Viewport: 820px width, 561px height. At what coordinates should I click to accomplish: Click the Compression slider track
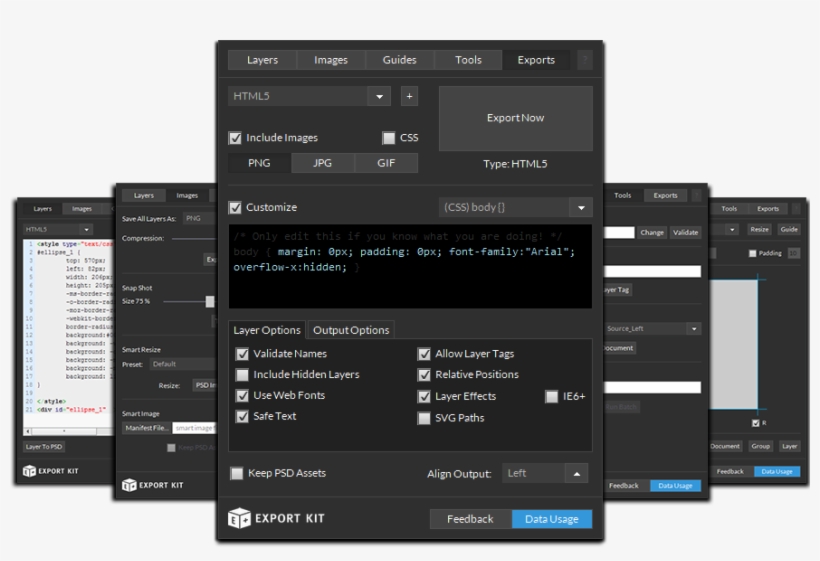pos(194,238)
